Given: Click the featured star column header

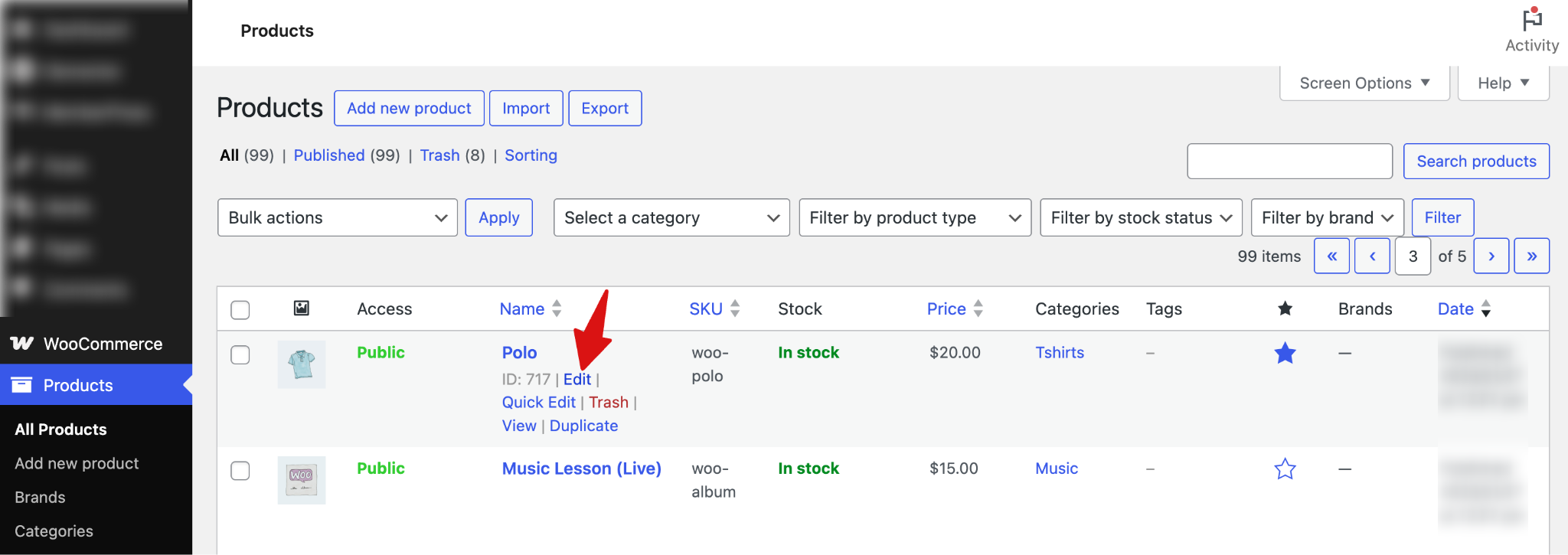Looking at the screenshot, I should 1285,309.
